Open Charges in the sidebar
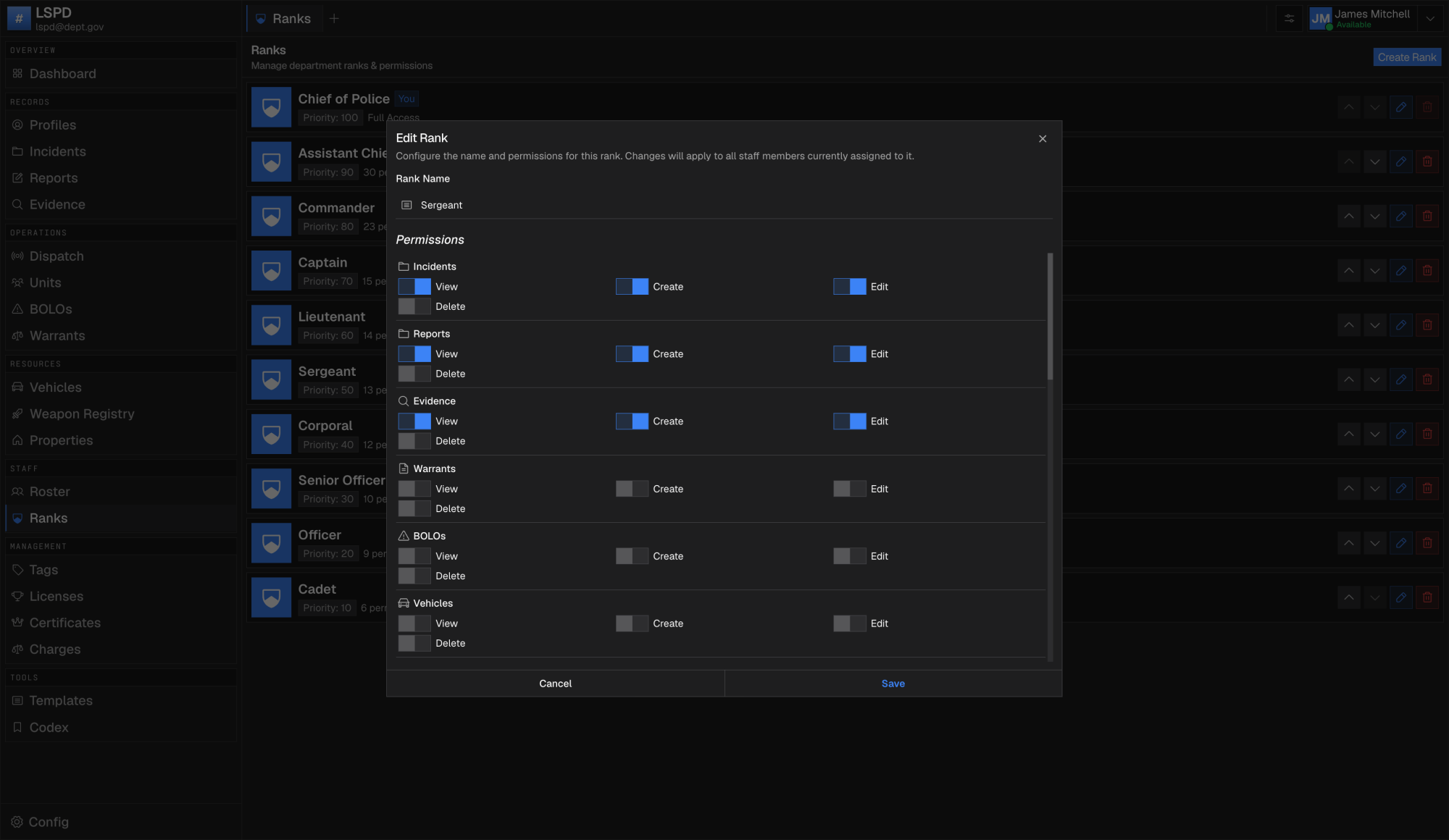The image size is (1449, 840). (121, 650)
